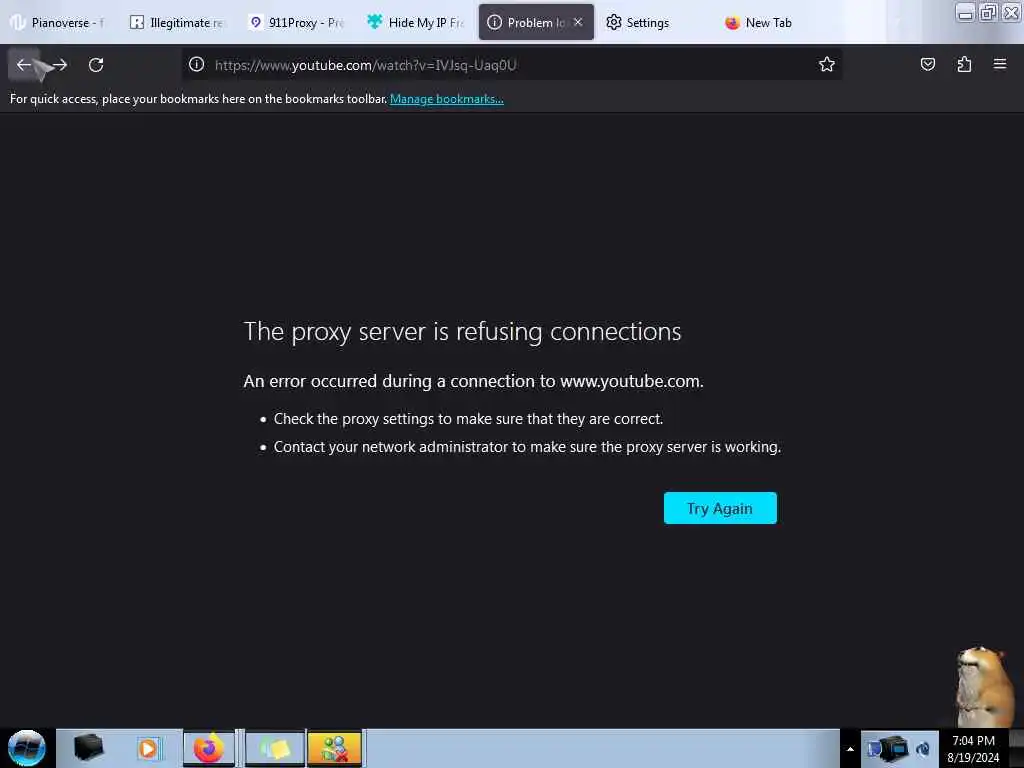Switch to the 911Proxy tab

296,22
